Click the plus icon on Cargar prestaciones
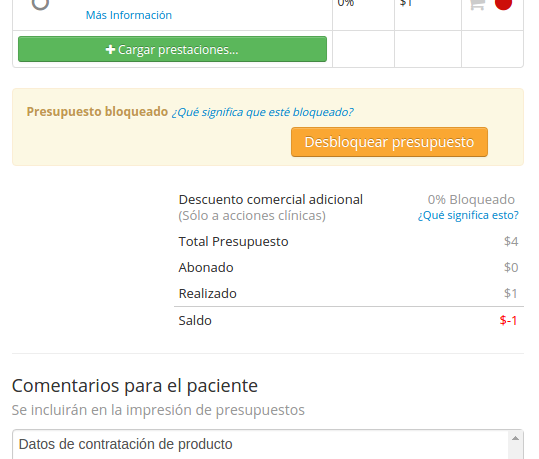The width and height of the screenshot is (539, 459). (x=110, y=50)
